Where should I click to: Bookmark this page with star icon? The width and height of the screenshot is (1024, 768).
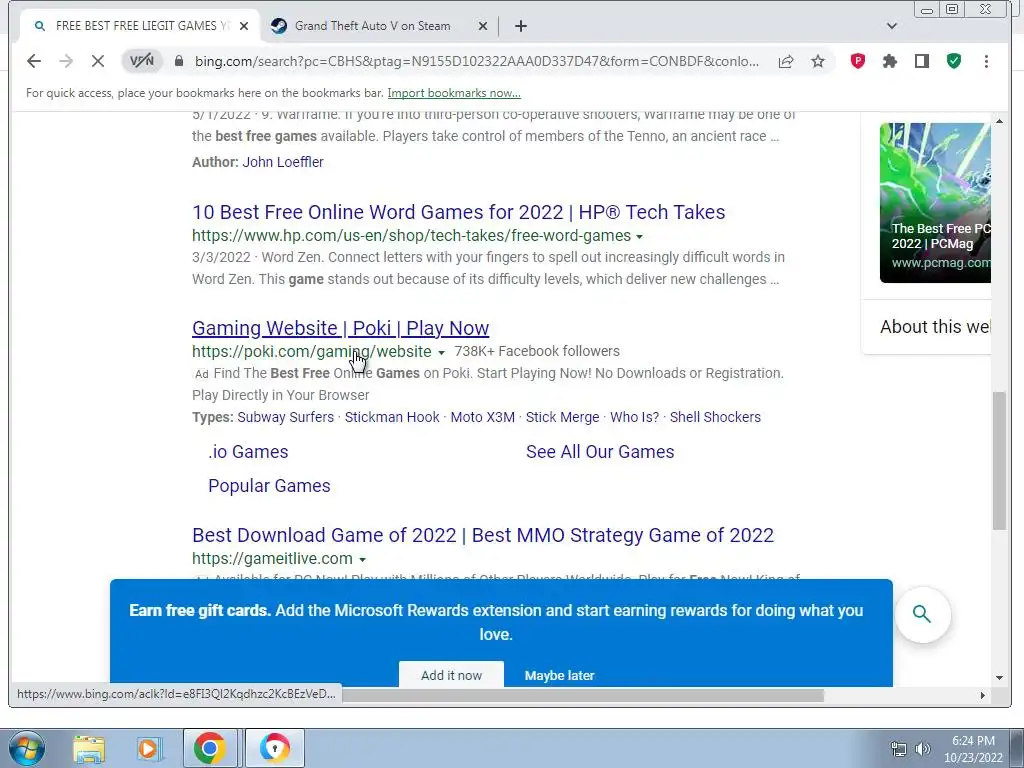(818, 61)
